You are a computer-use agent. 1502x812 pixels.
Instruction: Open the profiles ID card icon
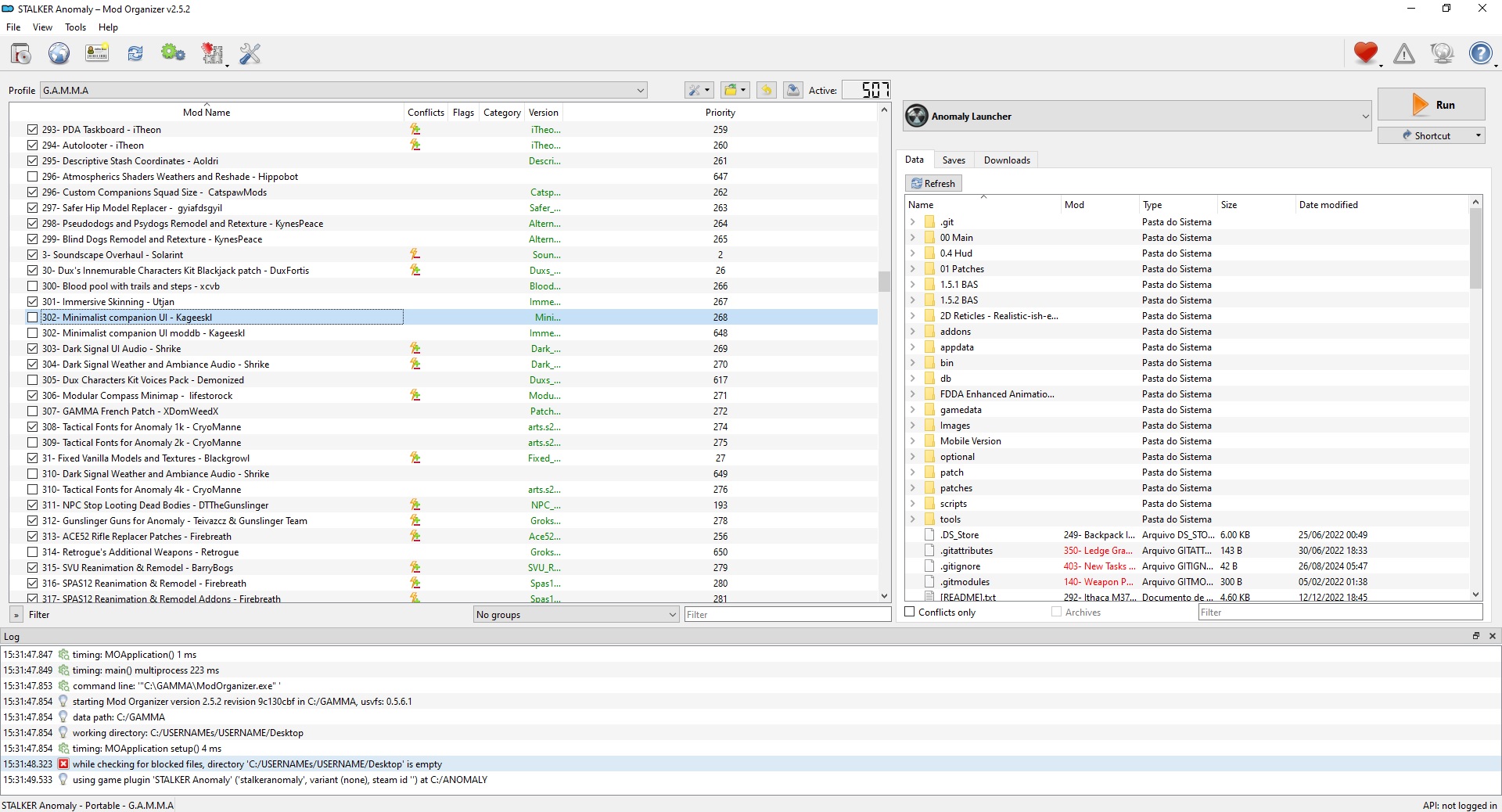pos(97,53)
